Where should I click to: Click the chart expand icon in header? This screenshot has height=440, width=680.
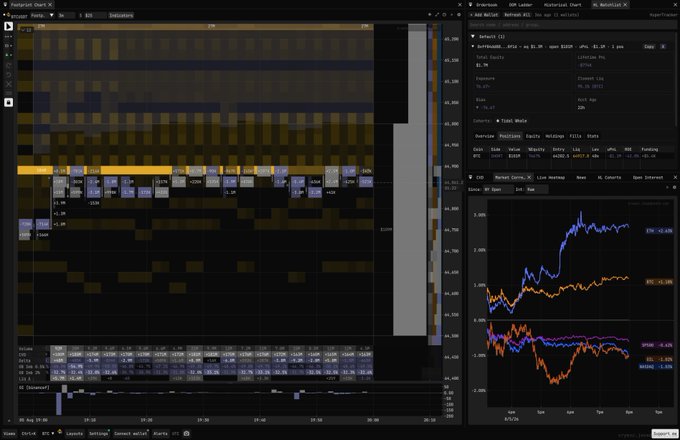click(x=437, y=15)
